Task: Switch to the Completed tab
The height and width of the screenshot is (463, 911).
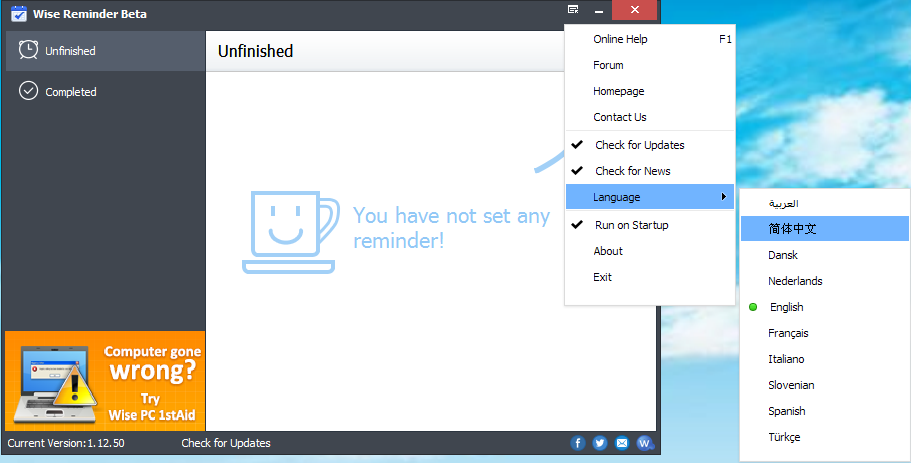Action: coord(105,91)
